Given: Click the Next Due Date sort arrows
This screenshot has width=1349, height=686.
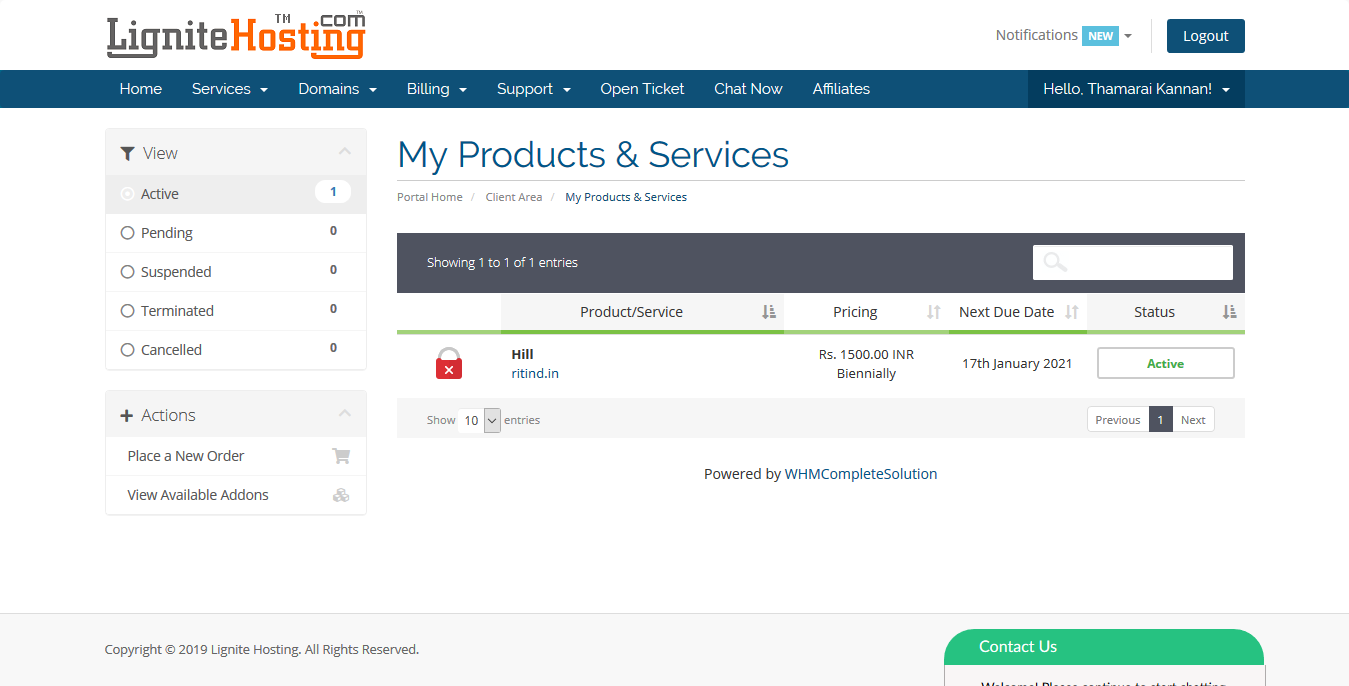Looking at the screenshot, I should (1072, 312).
